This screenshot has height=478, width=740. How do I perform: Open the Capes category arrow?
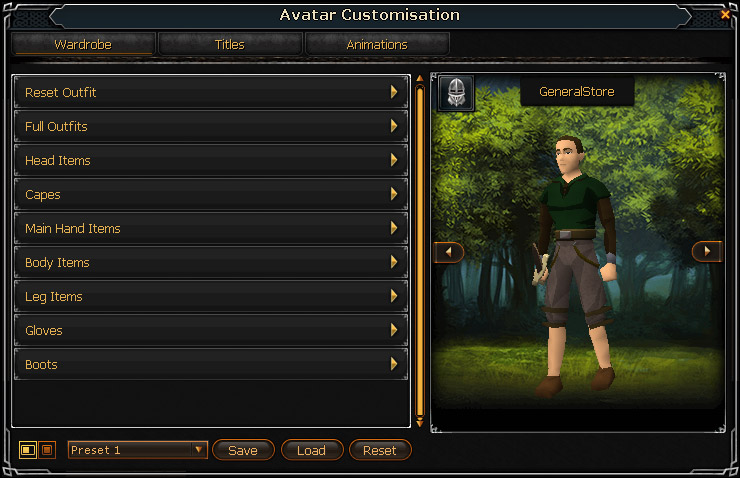[x=394, y=194]
